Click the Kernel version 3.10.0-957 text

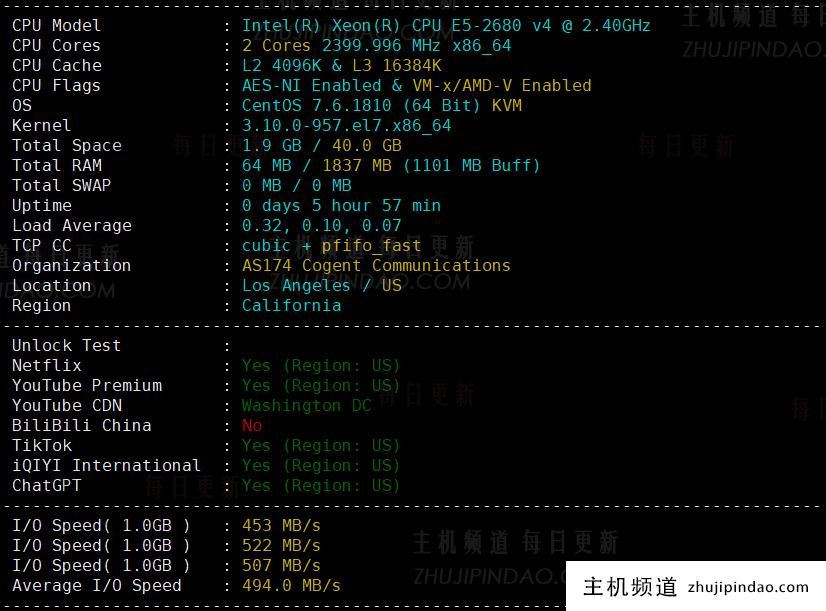point(346,125)
